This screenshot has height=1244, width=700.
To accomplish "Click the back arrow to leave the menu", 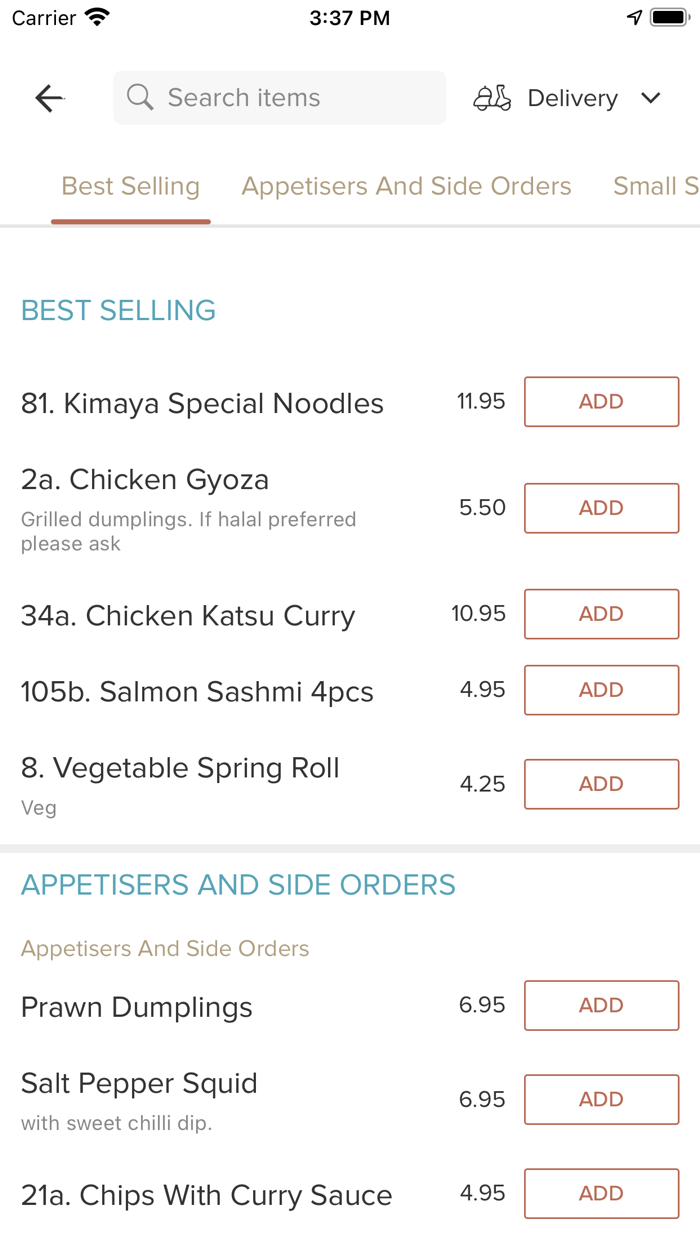I will pos(48,97).
